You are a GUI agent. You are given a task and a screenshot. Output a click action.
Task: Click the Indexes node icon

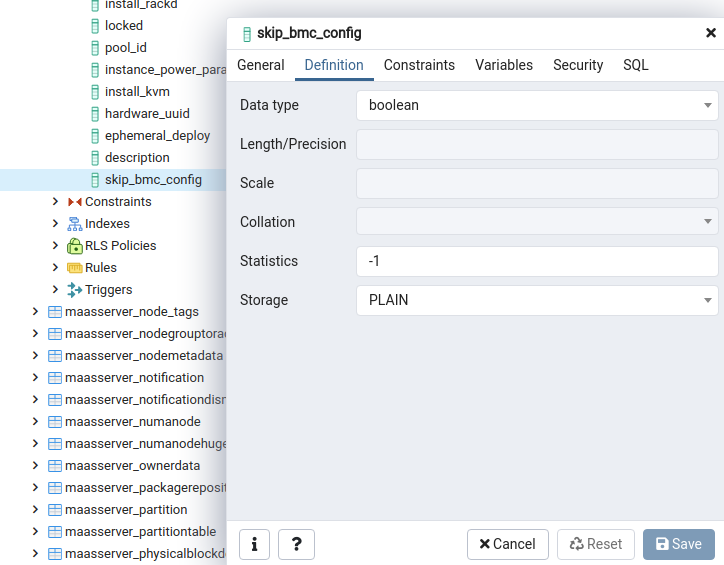point(74,224)
